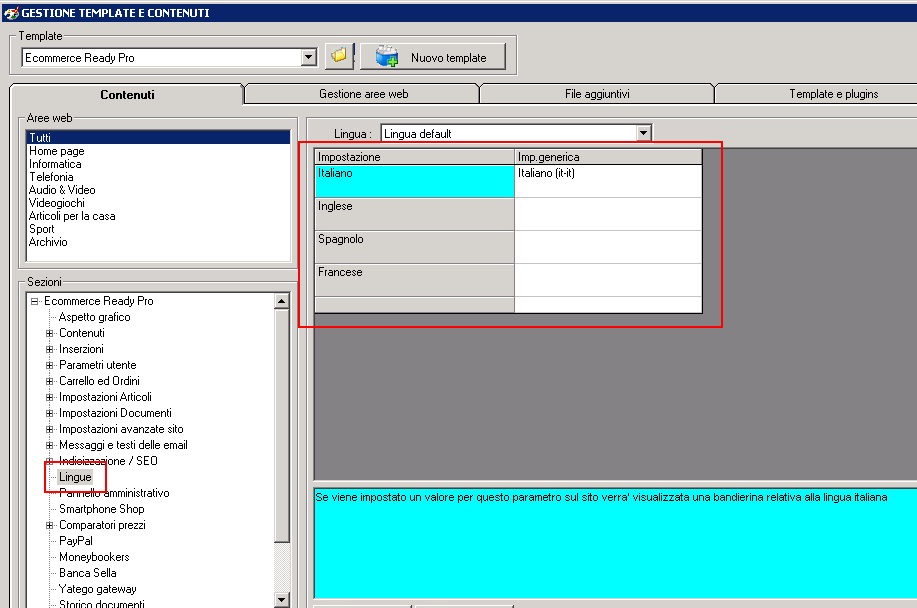
Task: Select Yatego gateway tree item
Action: point(98,589)
